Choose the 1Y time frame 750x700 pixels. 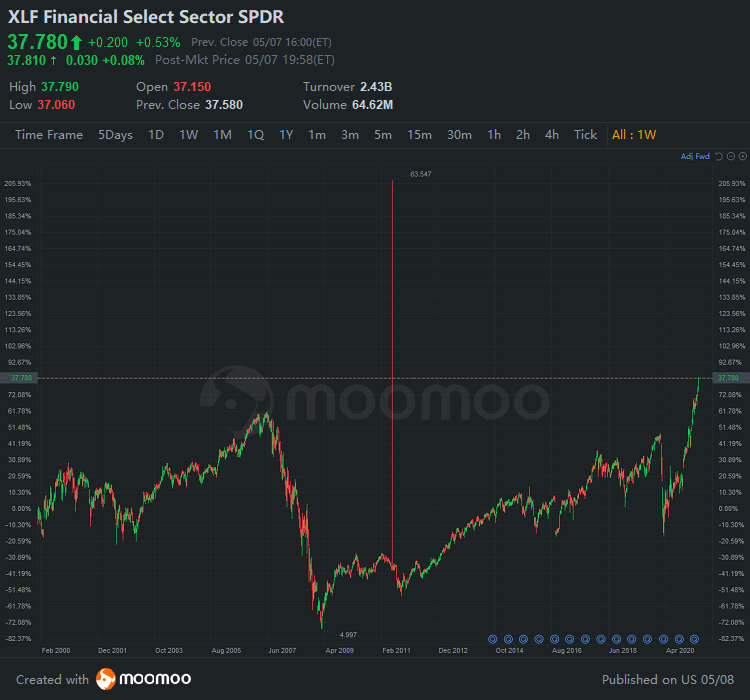286,135
